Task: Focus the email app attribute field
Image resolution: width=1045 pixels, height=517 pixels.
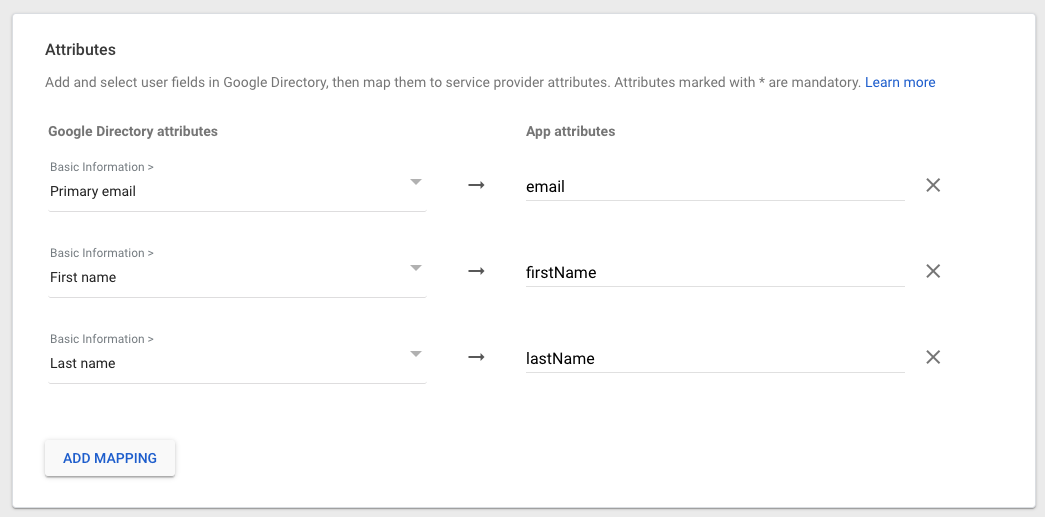Action: coord(714,186)
